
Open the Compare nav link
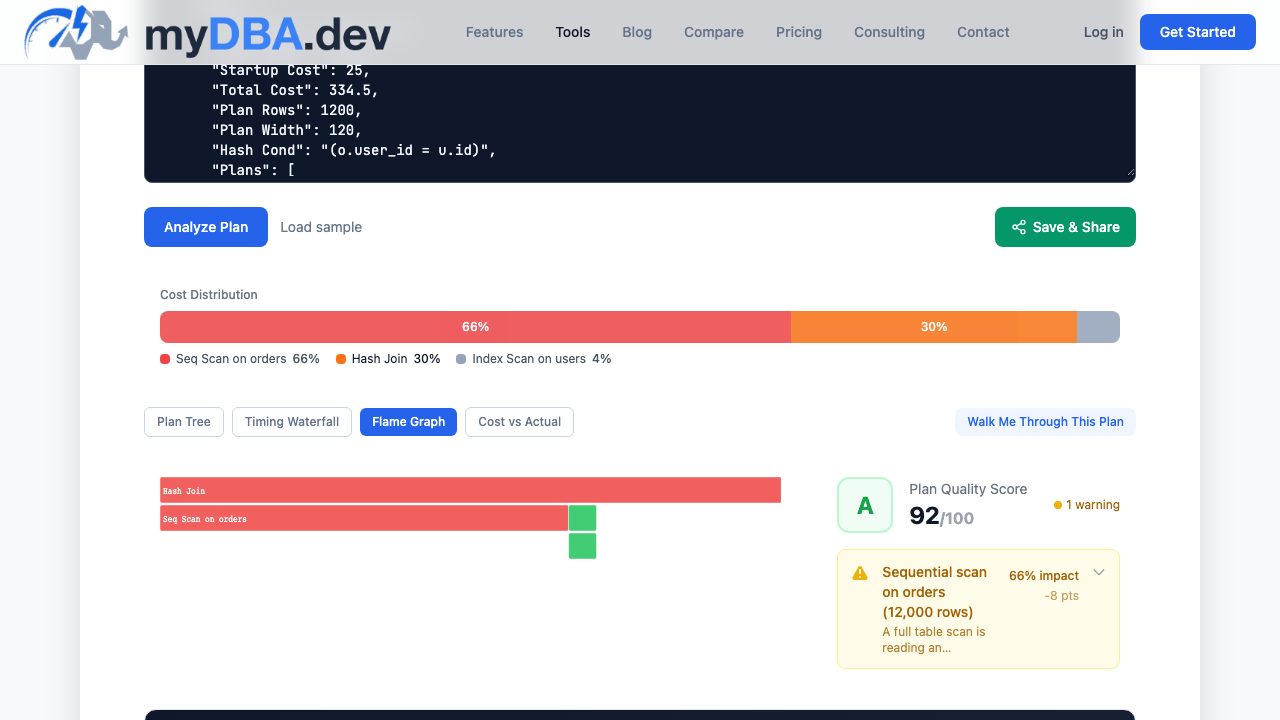pos(714,32)
